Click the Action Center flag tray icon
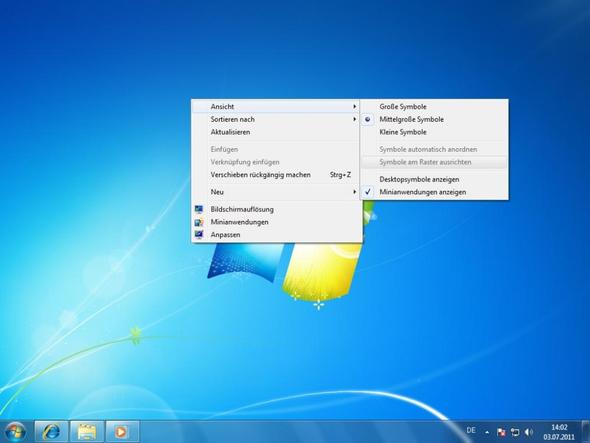 coord(501,432)
